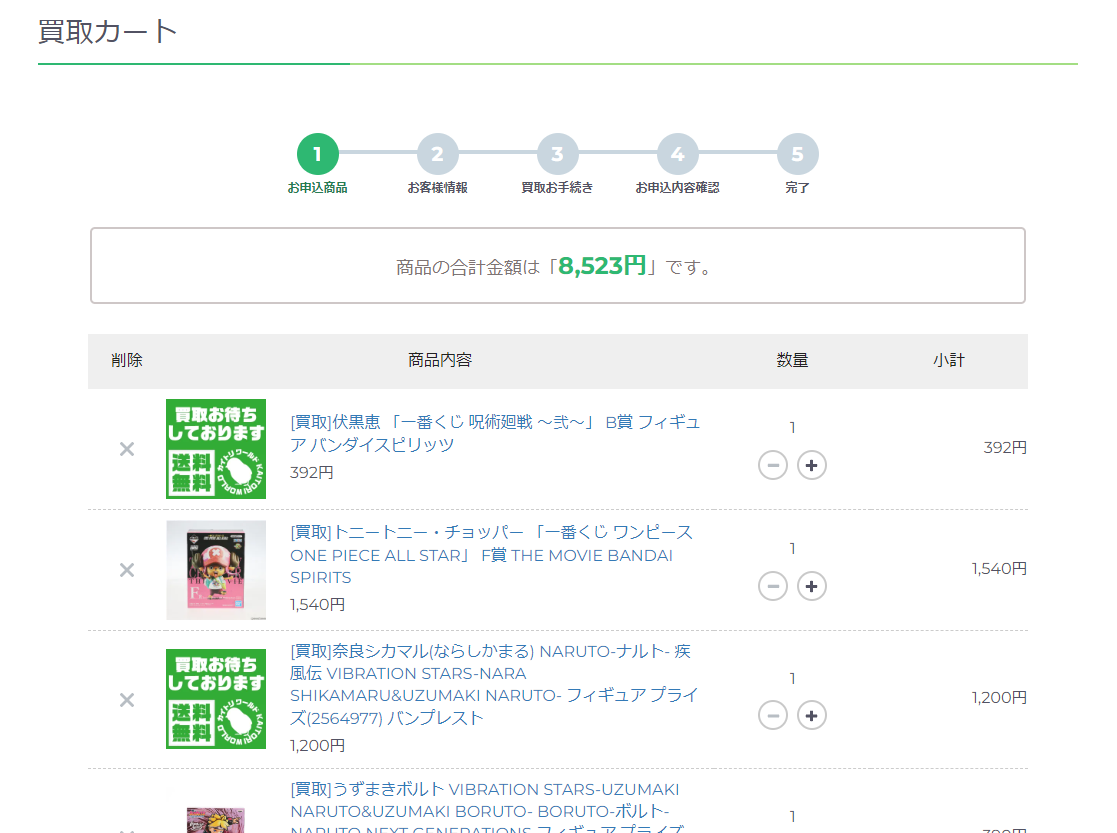Screen dimensions: 1117x833
Task: Open the 奈良シカマル VIBRATION STARS product link
Action: (494, 684)
